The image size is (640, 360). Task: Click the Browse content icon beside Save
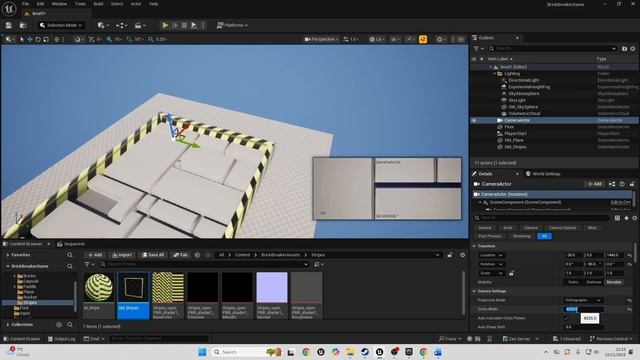pos(23,25)
